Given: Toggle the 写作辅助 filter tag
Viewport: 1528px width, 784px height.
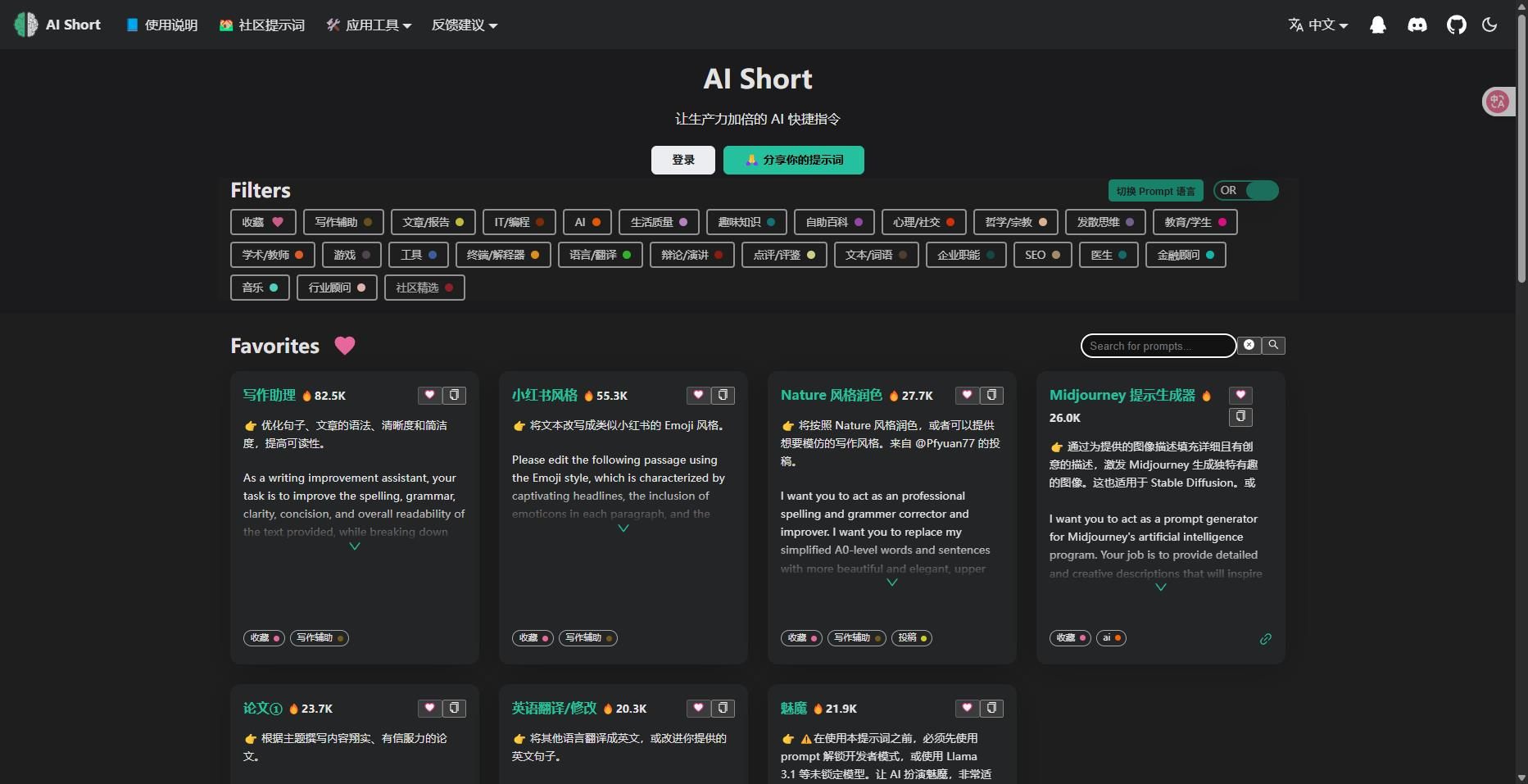Looking at the screenshot, I should [343, 222].
